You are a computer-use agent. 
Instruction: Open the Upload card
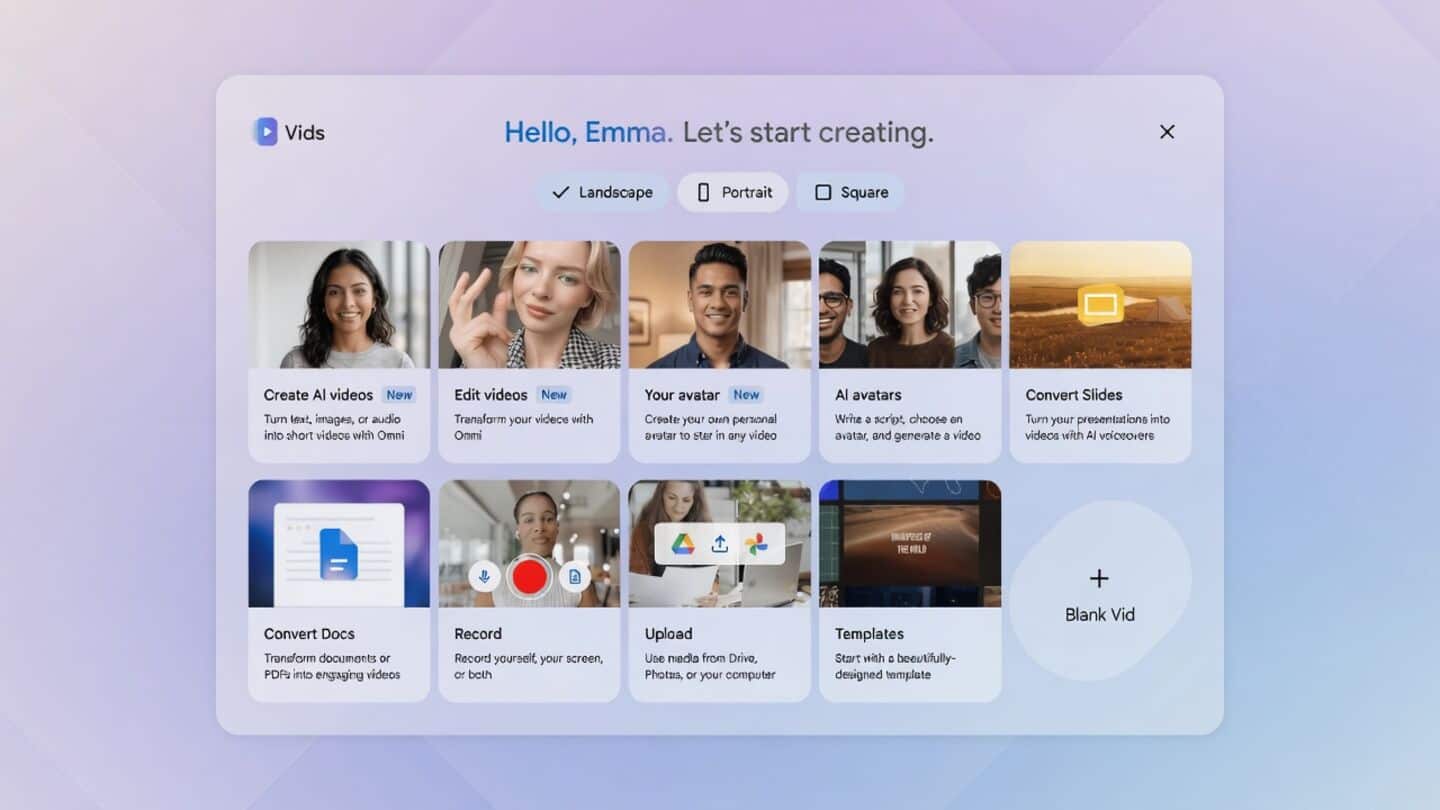[720, 591]
